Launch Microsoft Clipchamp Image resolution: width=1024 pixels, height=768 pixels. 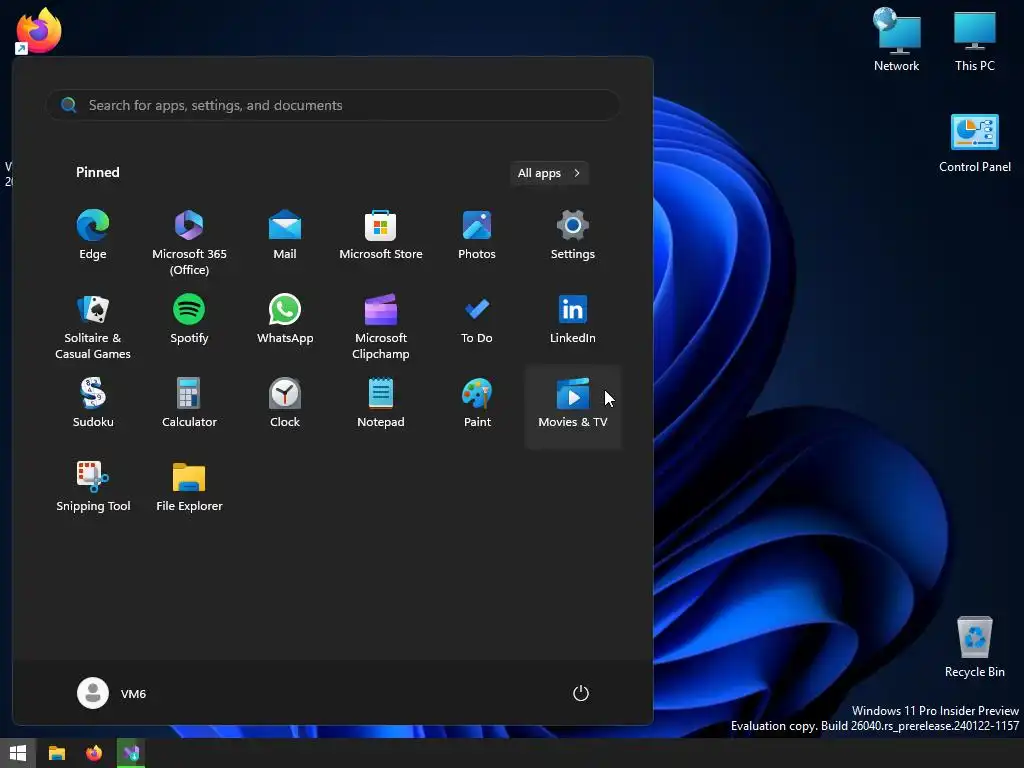[x=381, y=326]
